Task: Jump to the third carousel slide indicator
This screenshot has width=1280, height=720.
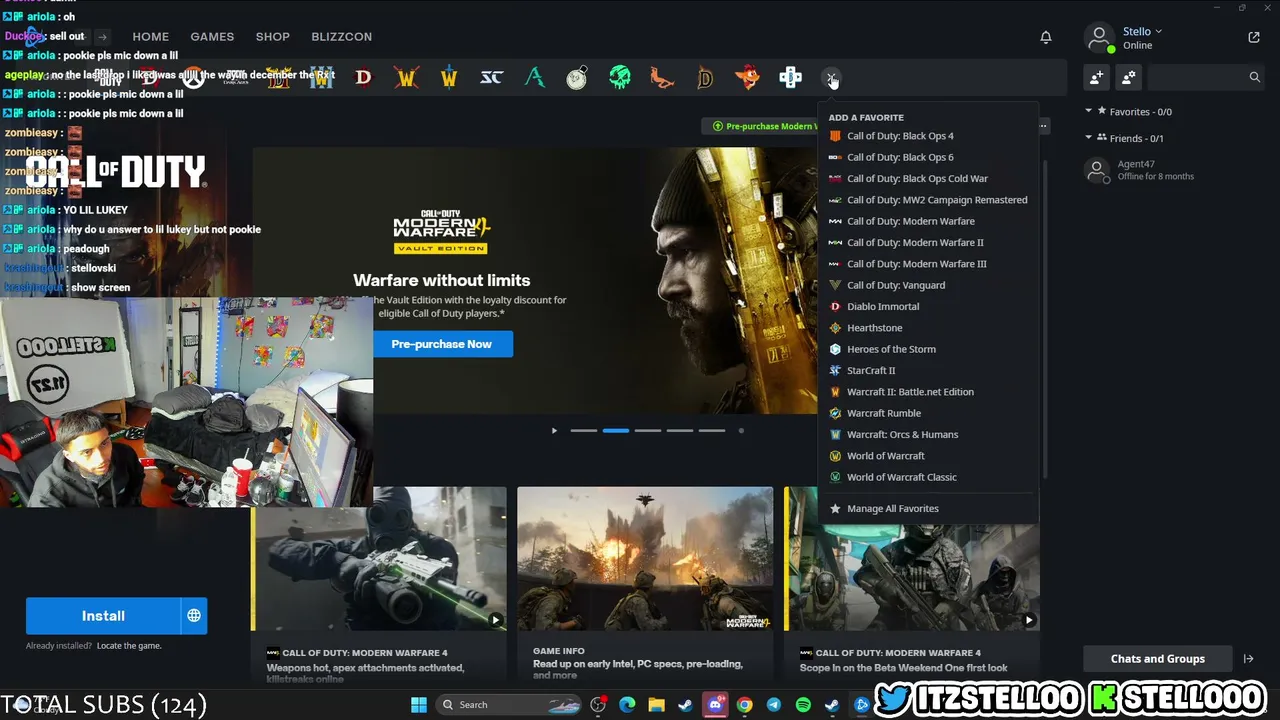Action: click(648, 431)
